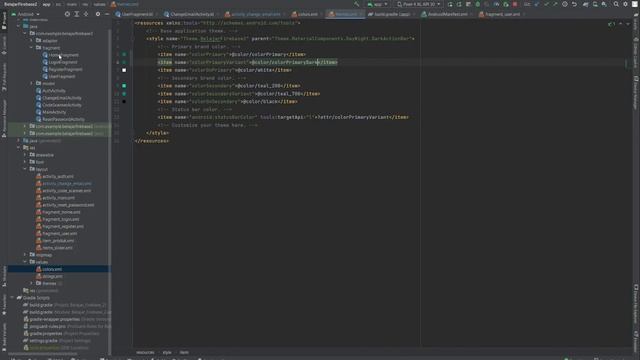Collapse the fragment package folder
The height and width of the screenshot is (360, 640).
[31, 48]
